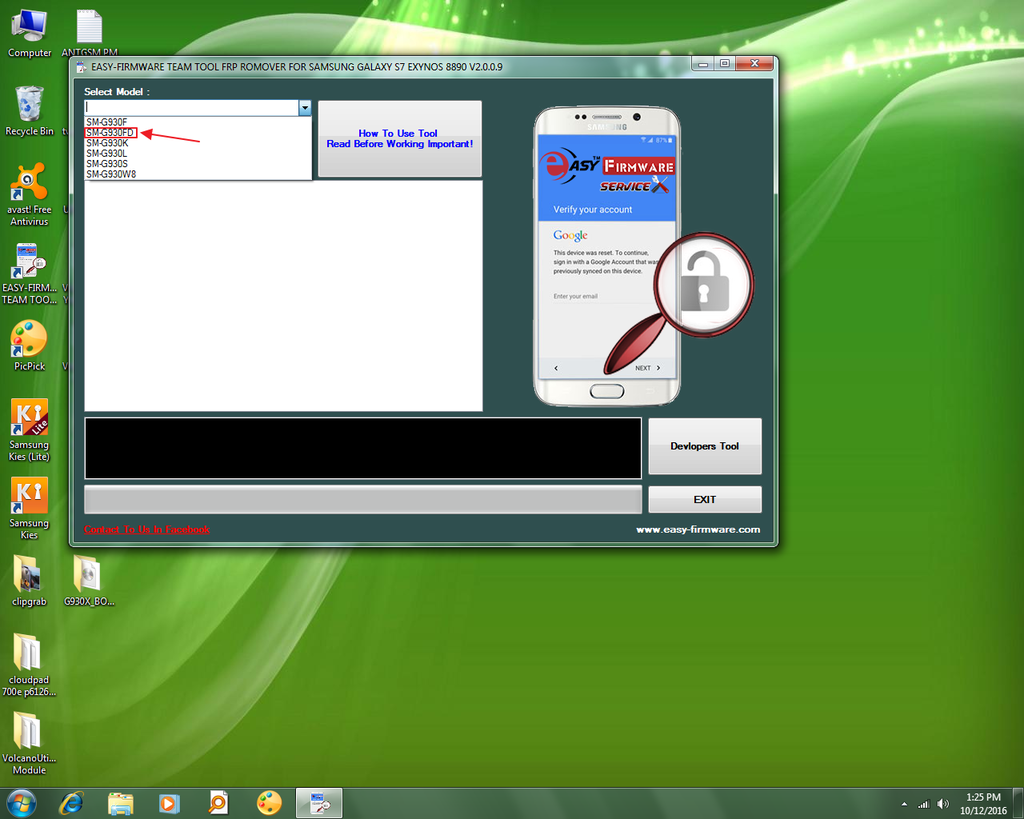Open the PicPick desktop icon
Viewport: 1024px width, 819px height.
pos(29,345)
